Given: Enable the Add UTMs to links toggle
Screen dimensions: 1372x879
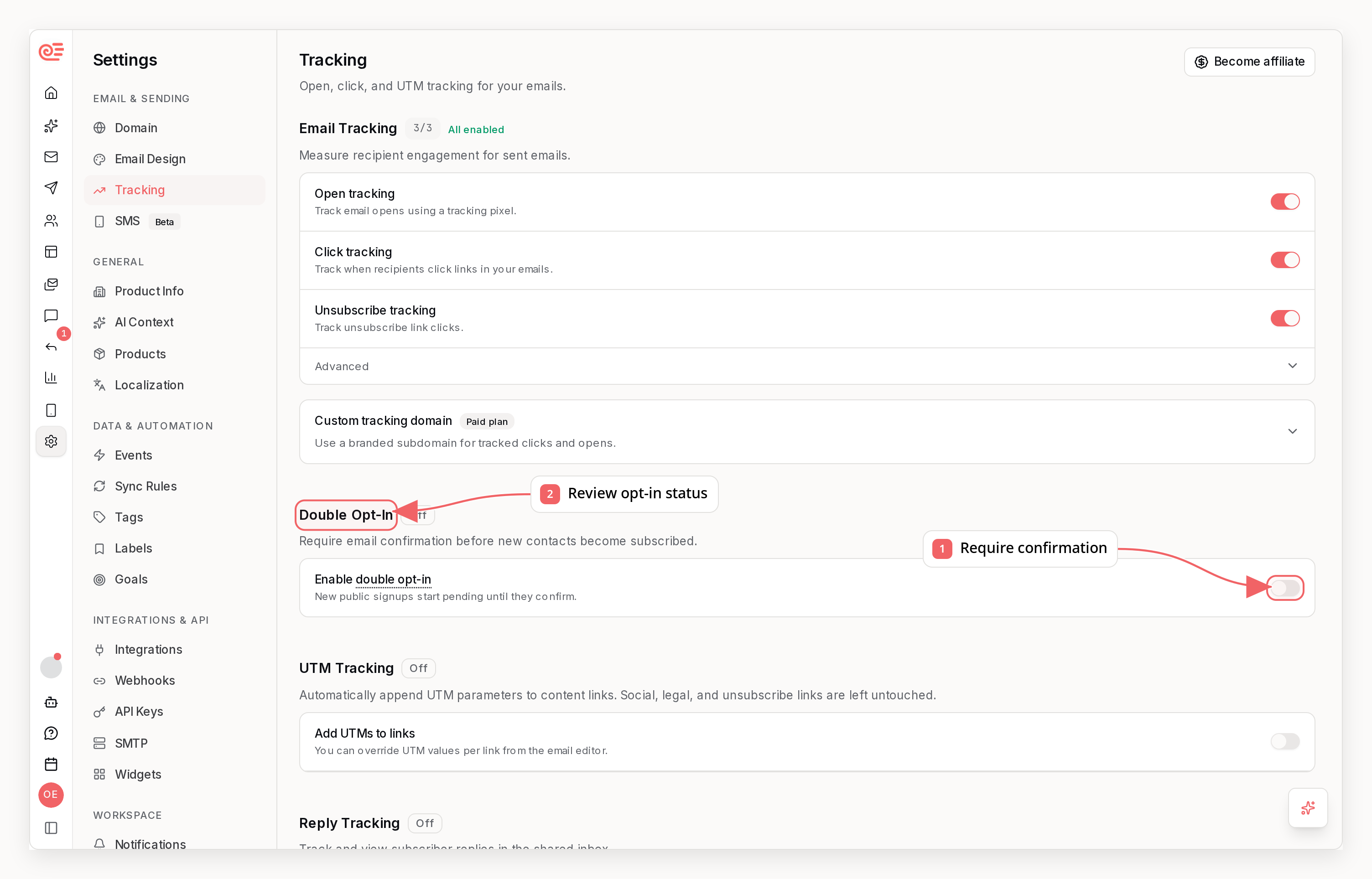Looking at the screenshot, I should click(x=1284, y=741).
